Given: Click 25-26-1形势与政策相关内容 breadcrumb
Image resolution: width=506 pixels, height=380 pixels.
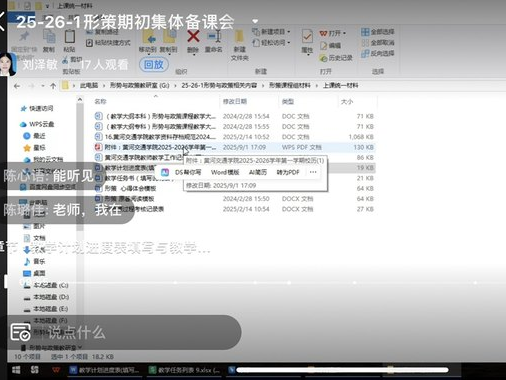Looking at the screenshot, I should [219, 86].
